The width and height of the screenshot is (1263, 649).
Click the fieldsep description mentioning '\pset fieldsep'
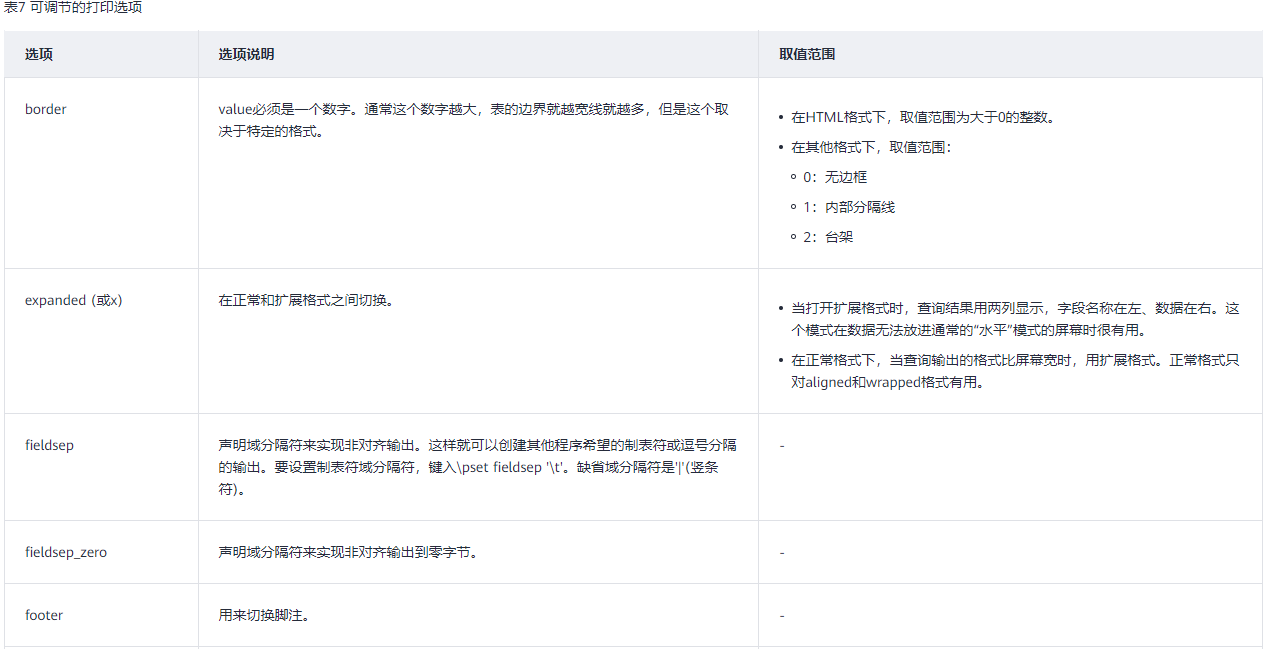click(x=479, y=467)
